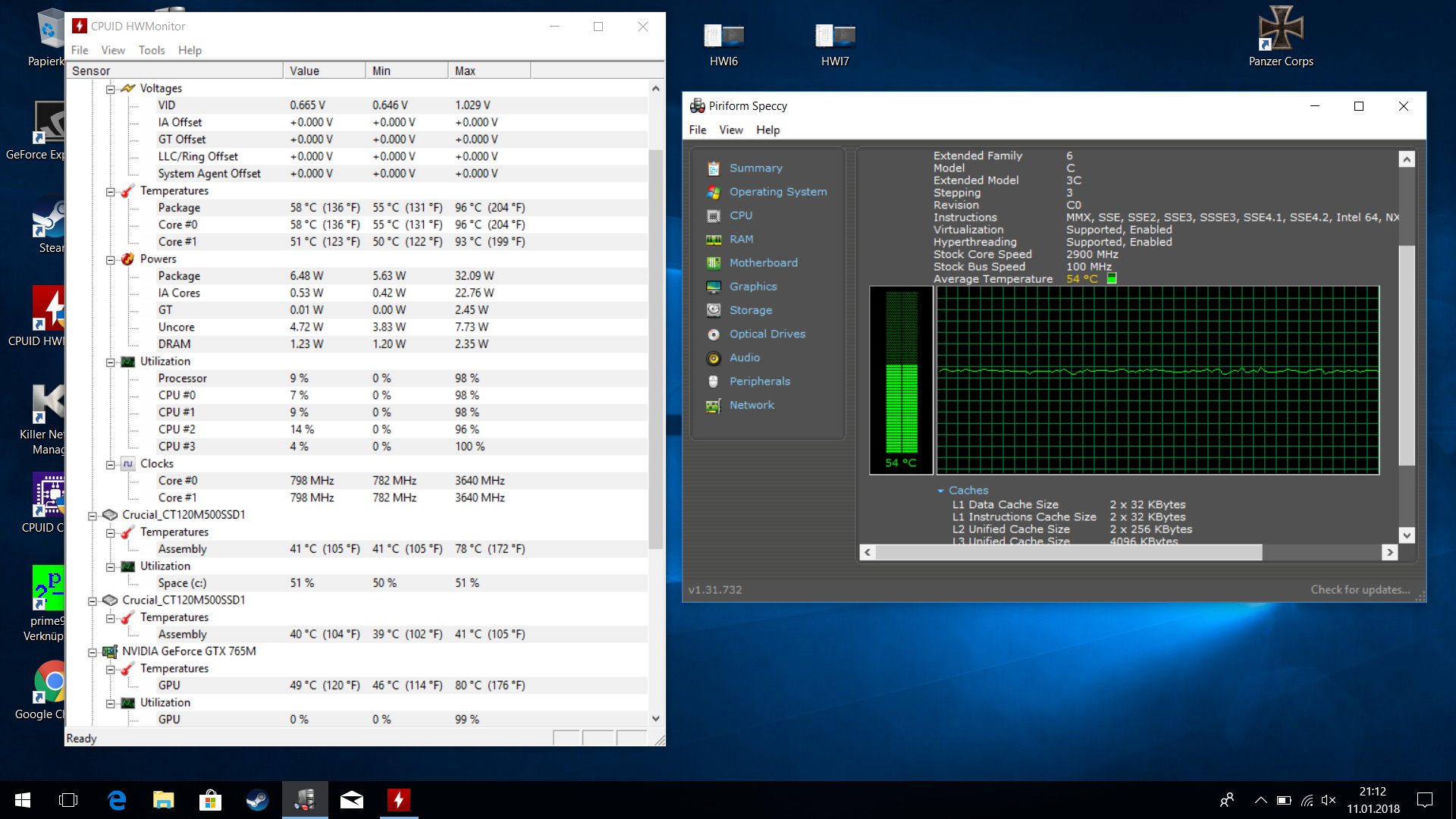
Task: Collapse the Caches section in Speccy
Action: (x=940, y=491)
